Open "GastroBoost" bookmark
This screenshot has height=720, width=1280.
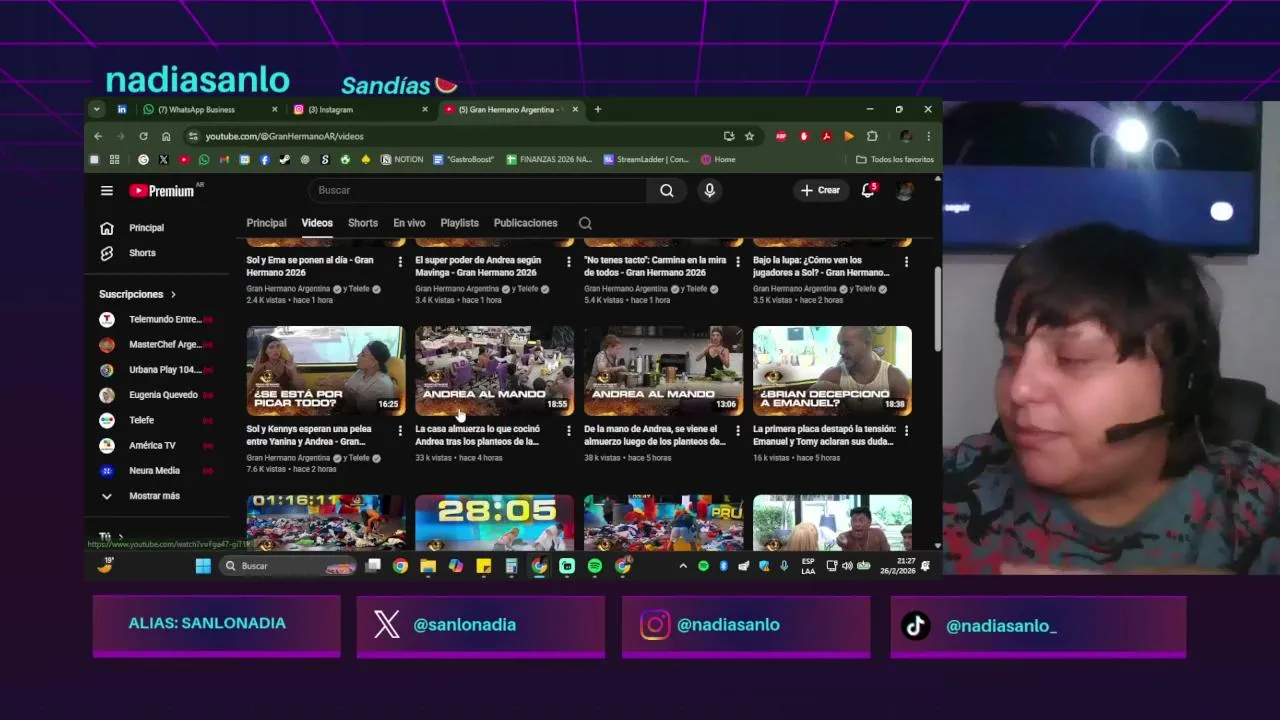(x=464, y=159)
